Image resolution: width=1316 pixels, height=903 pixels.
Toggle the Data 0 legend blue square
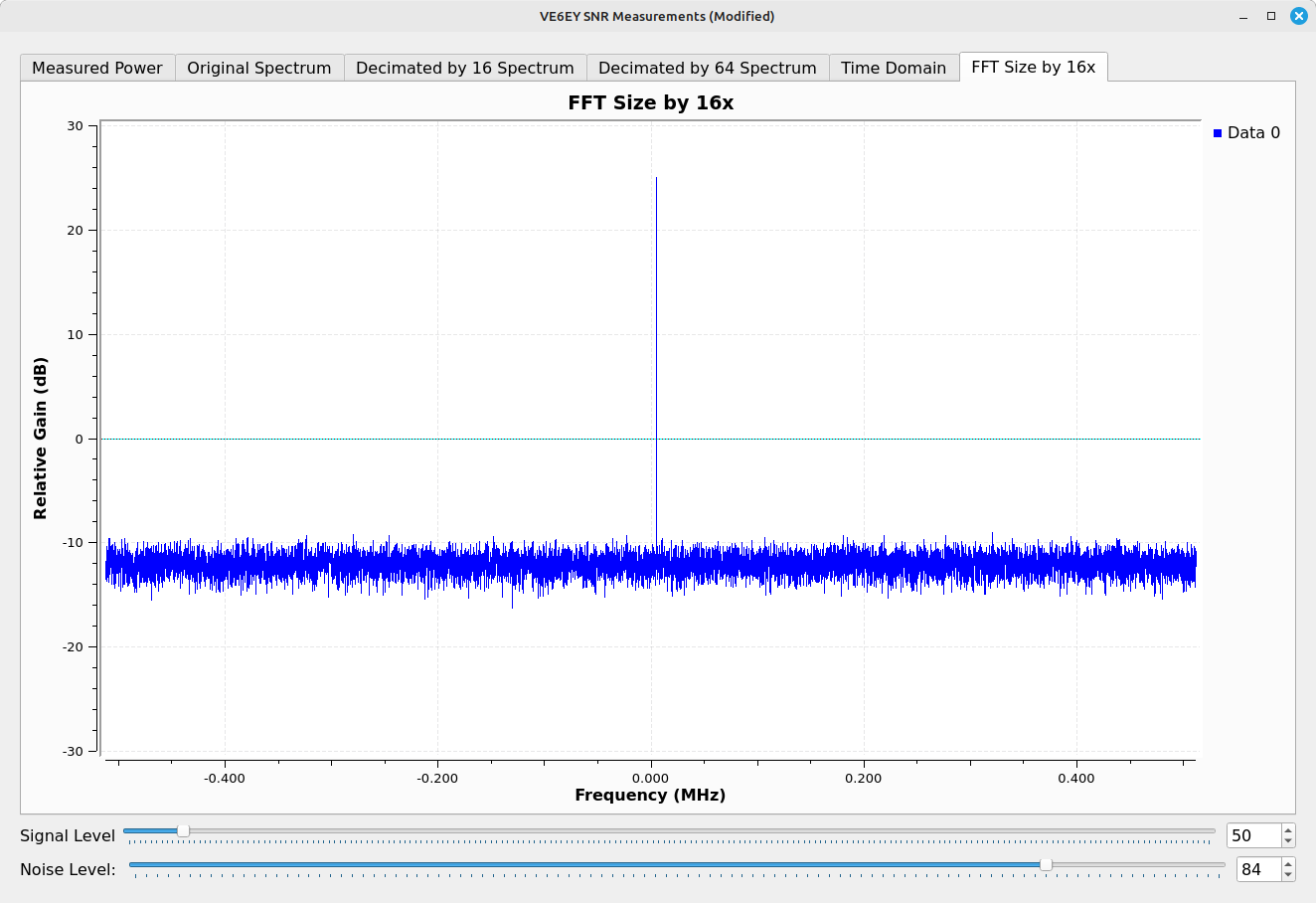click(x=1218, y=133)
